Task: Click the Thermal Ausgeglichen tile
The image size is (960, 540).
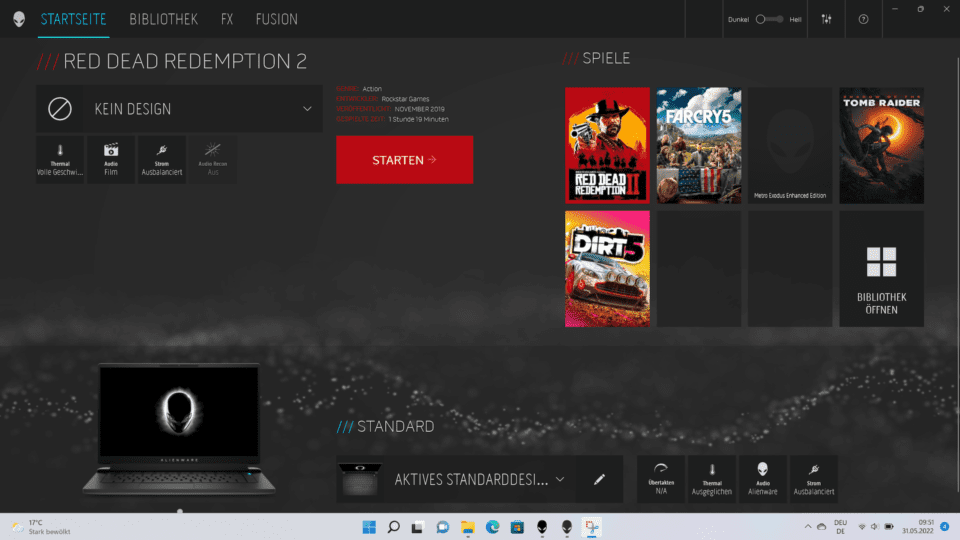Action: [712, 479]
